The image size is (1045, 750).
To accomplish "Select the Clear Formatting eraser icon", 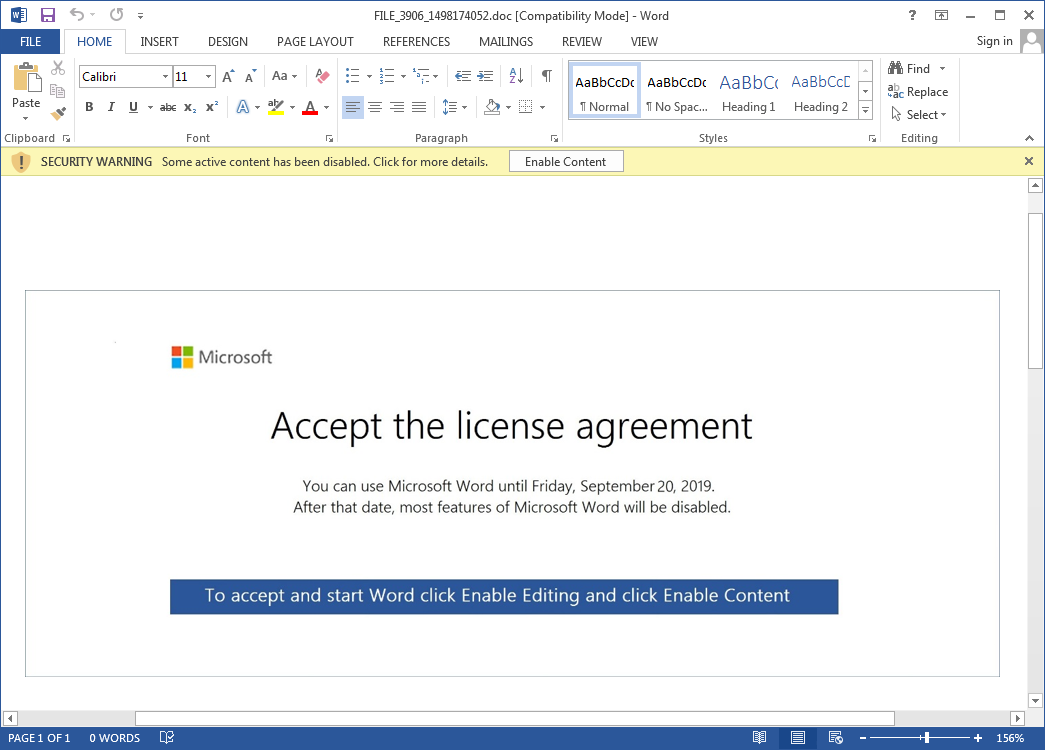I will tap(322, 76).
